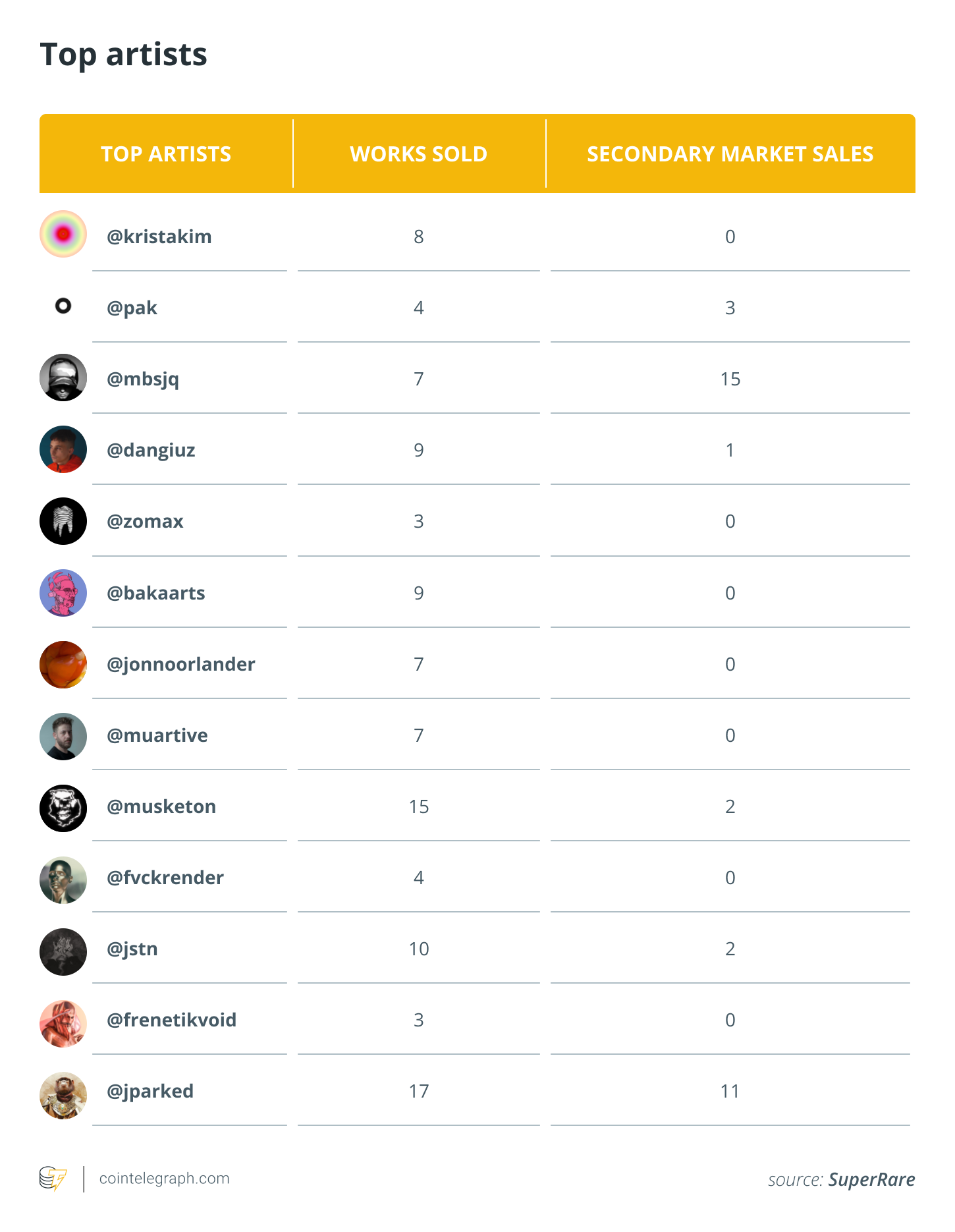Select the @bakaarts pink robot avatar
Screen dimensions: 955x1232
click(63, 593)
